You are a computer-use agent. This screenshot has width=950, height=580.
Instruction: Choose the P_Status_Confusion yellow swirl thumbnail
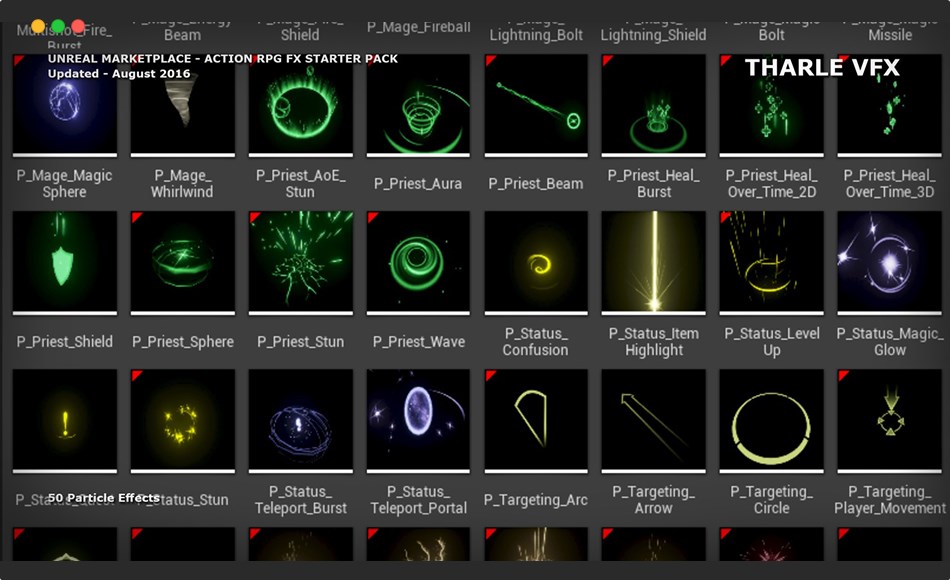click(536, 262)
